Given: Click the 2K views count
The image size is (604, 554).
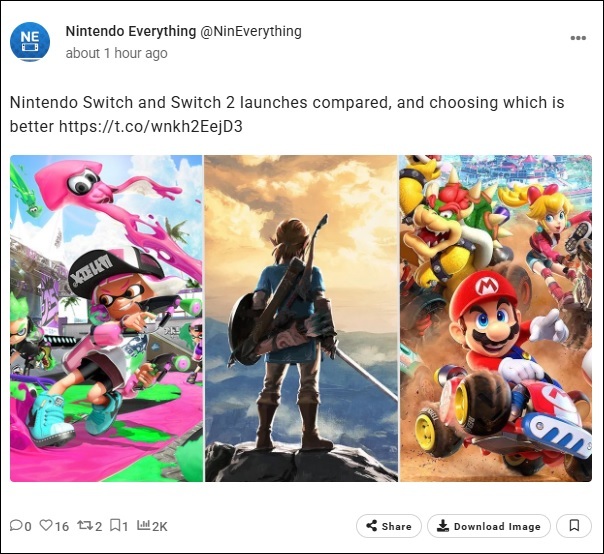Looking at the screenshot, I should (x=159, y=526).
